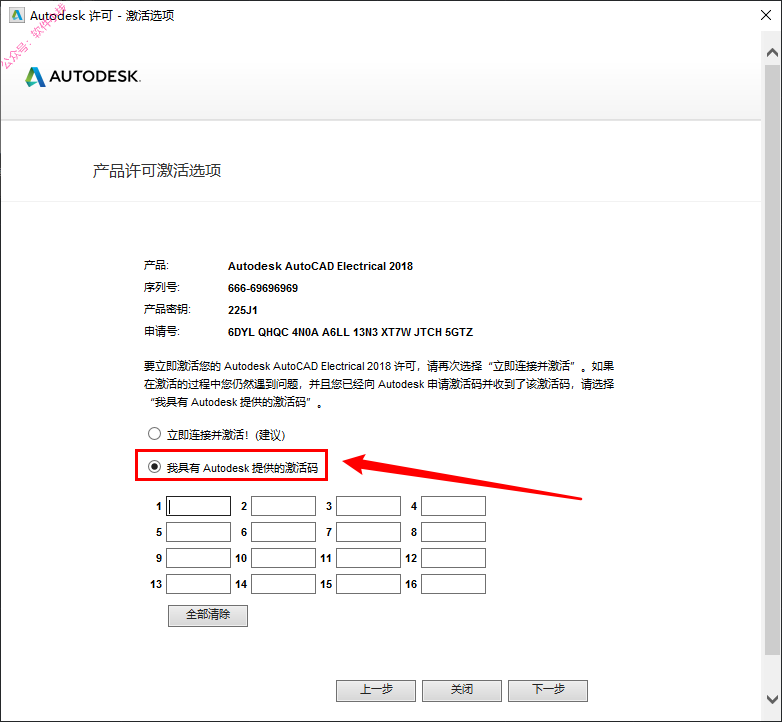The height and width of the screenshot is (722, 782).
Task: Click activation code field 8
Action: click(x=453, y=532)
